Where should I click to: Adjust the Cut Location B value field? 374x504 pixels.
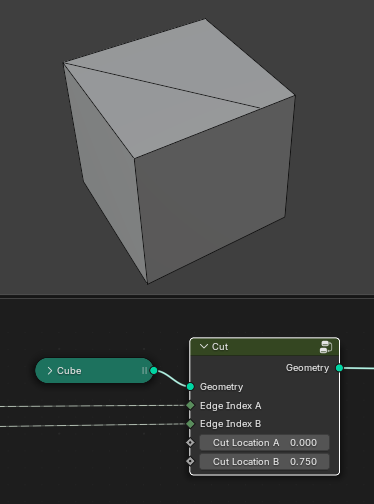[x=264, y=462]
